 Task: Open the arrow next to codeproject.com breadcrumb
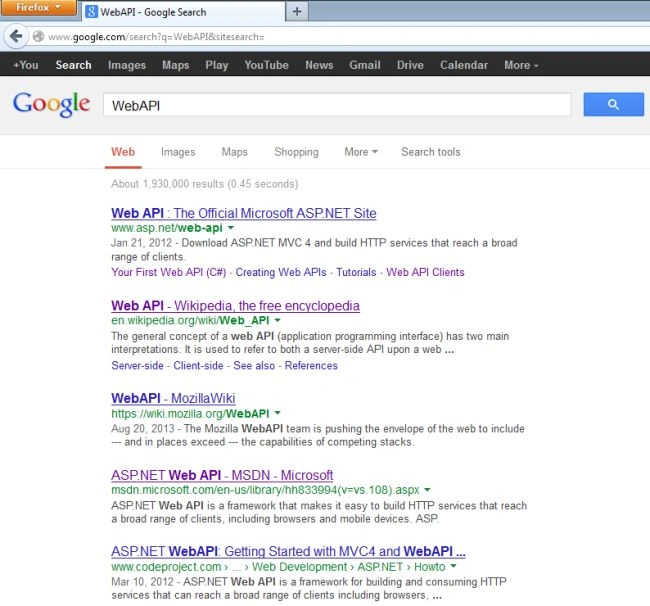pos(453,567)
